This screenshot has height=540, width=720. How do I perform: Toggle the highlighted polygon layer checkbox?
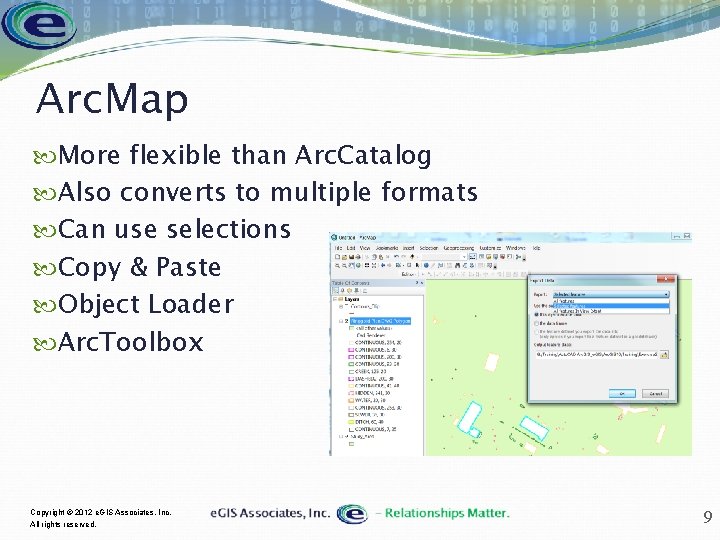(x=347, y=321)
